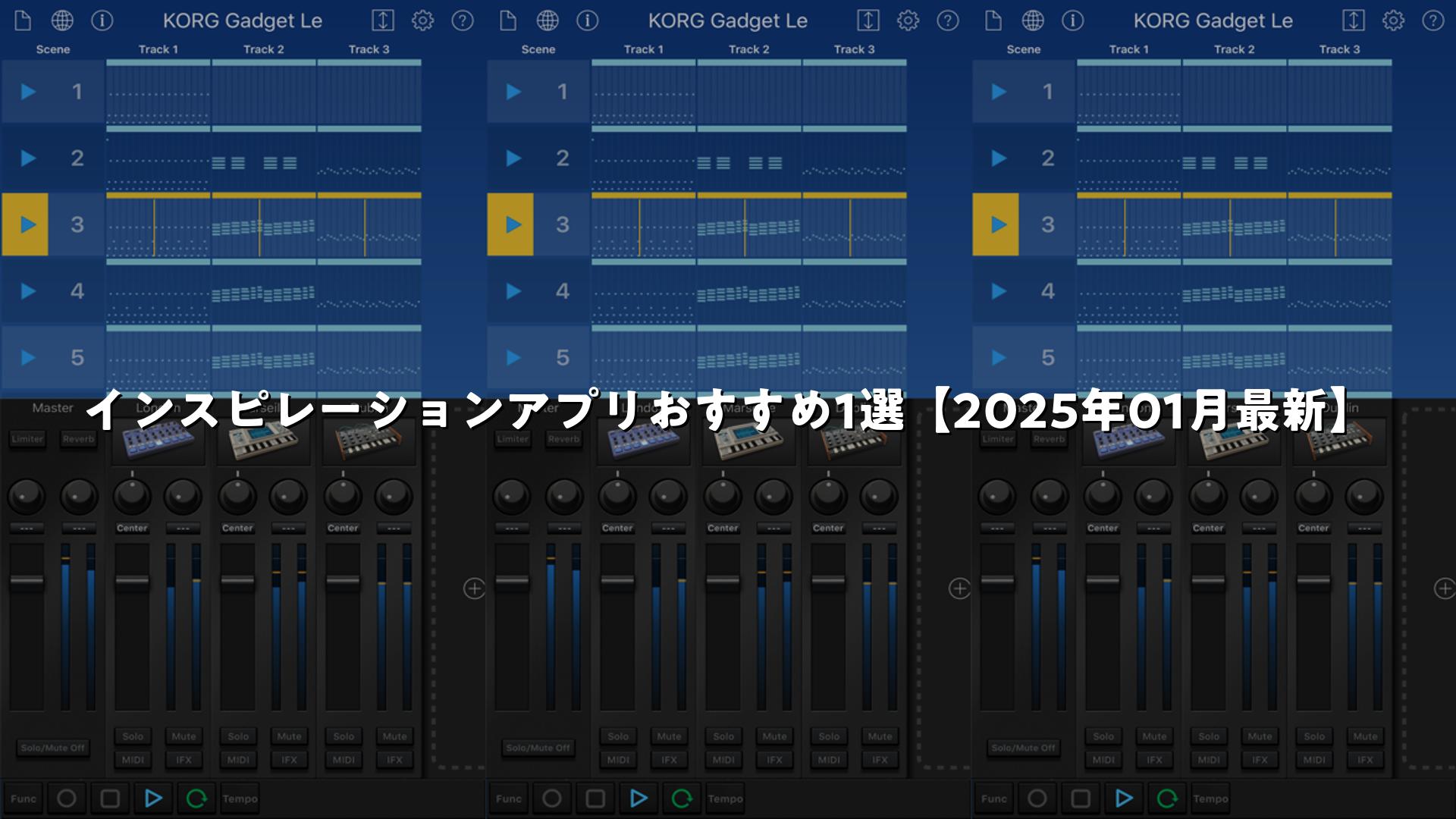Select Track 3 header in left screenshot
This screenshot has width=1456, height=819.
[x=369, y=49]
